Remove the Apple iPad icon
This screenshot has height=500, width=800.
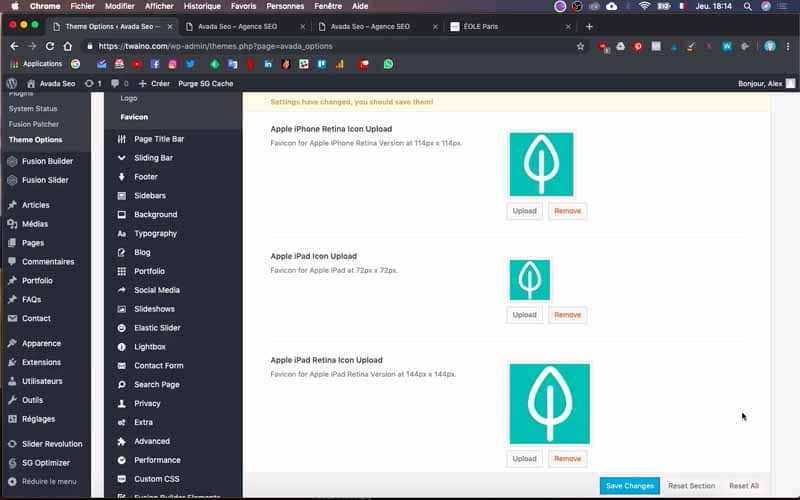[x=567, y=315]
